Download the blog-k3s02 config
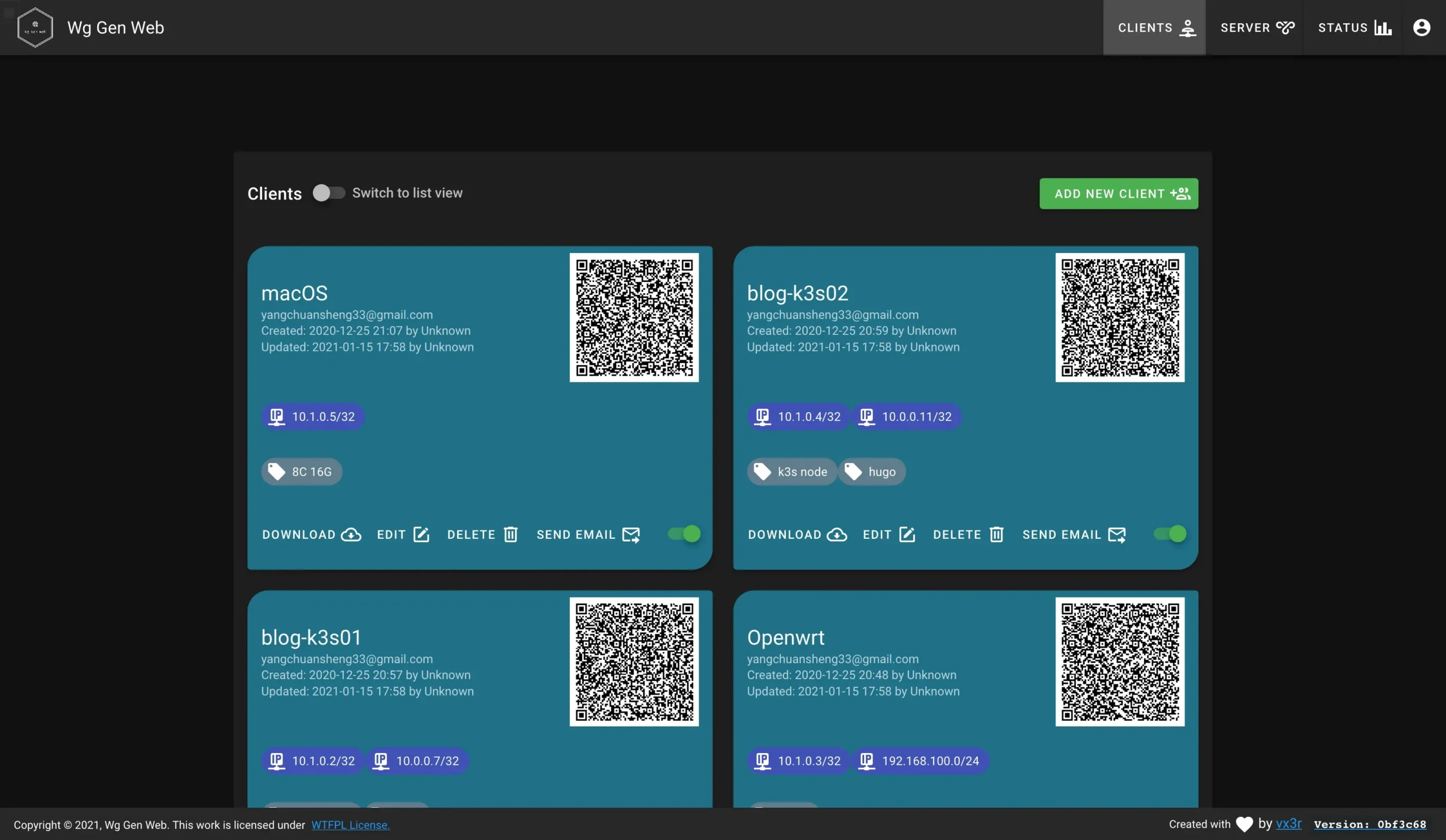 [x=797, y=534]
